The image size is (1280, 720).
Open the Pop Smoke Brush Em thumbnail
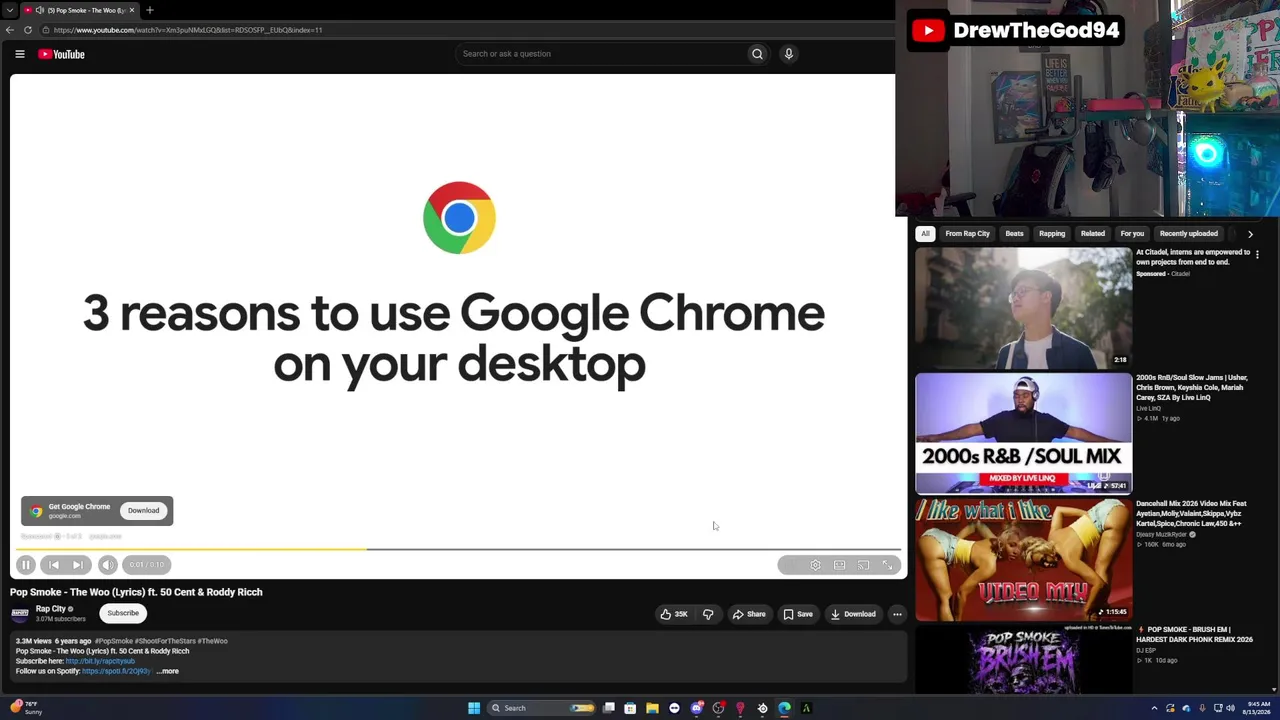[x=1023, y=660]
